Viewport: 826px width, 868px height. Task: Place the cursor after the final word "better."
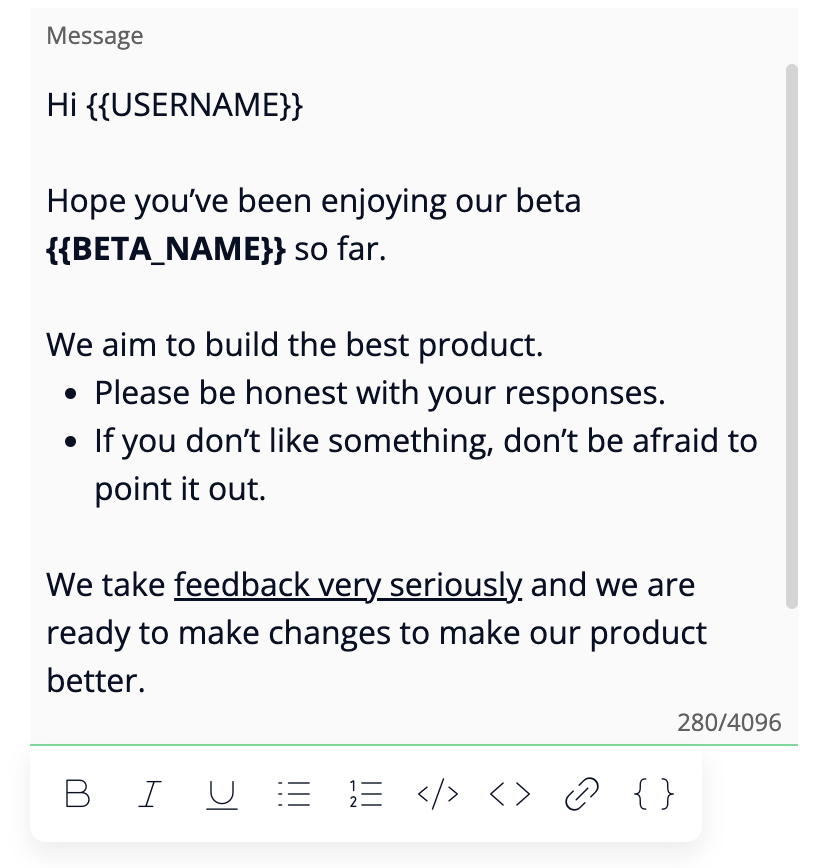tap(147, 682)
